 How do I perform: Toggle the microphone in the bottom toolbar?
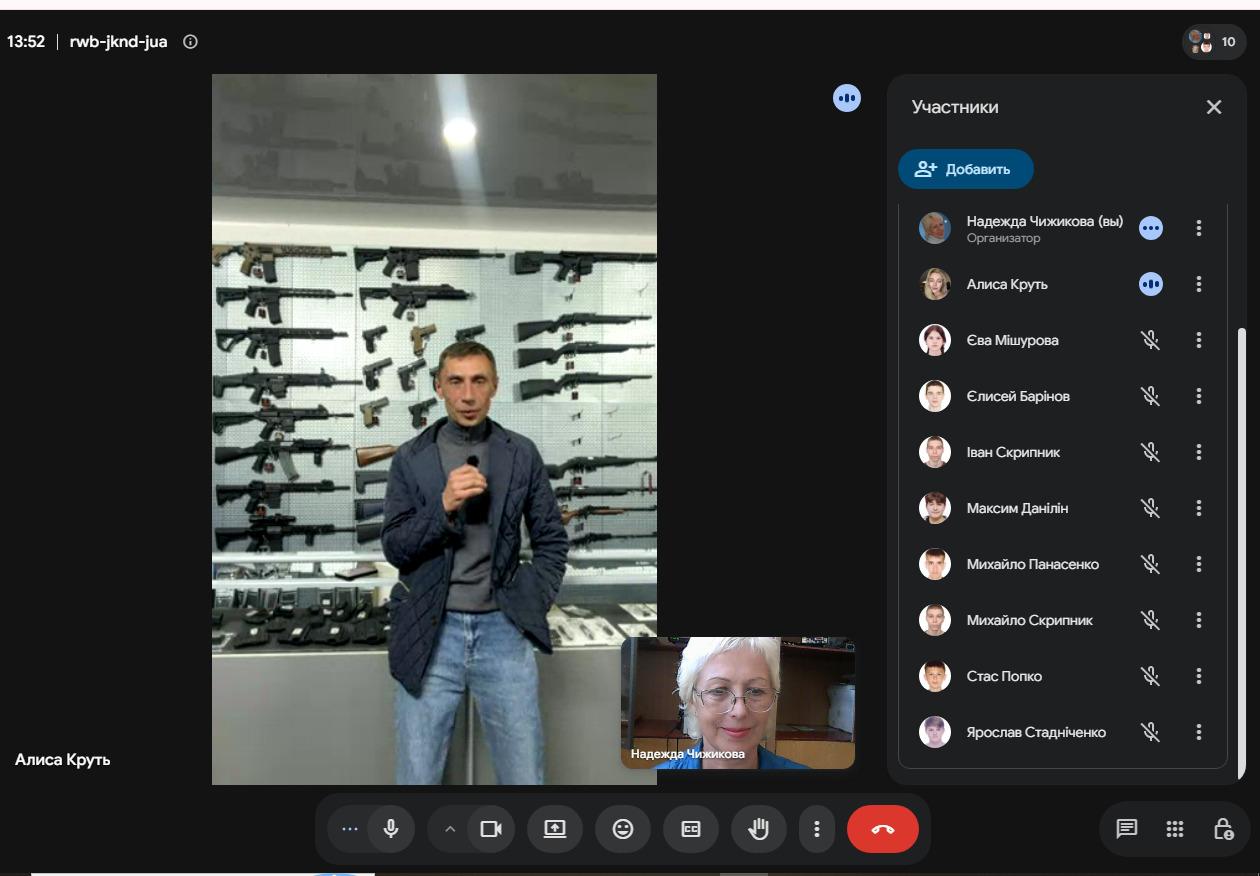pyautogui.click(x=391, y=829)
